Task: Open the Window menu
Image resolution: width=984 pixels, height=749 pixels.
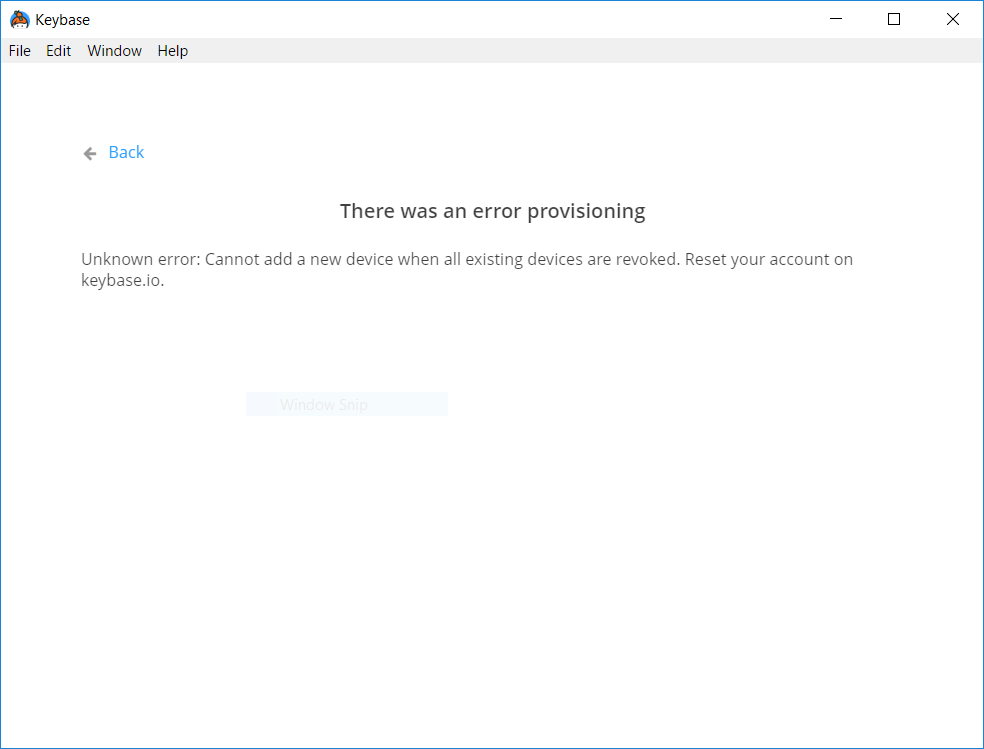Action: tap(114, 51)
